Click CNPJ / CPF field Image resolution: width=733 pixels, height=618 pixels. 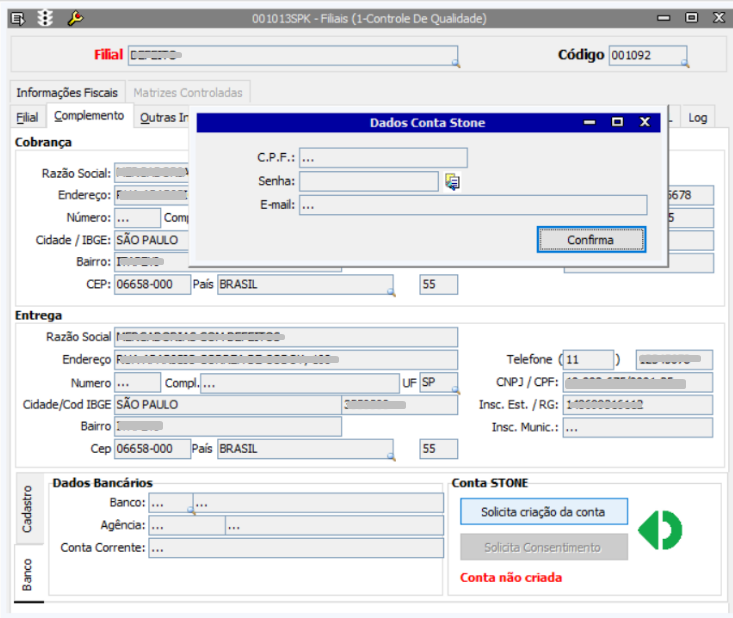tap(638, 382)
